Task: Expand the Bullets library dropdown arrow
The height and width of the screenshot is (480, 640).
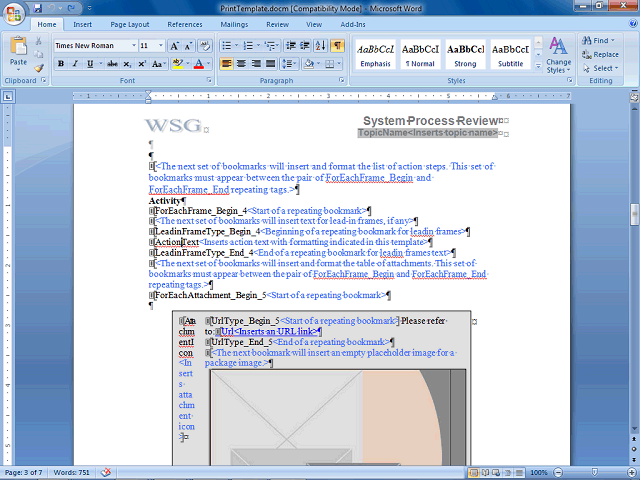Action: [236, 46]
